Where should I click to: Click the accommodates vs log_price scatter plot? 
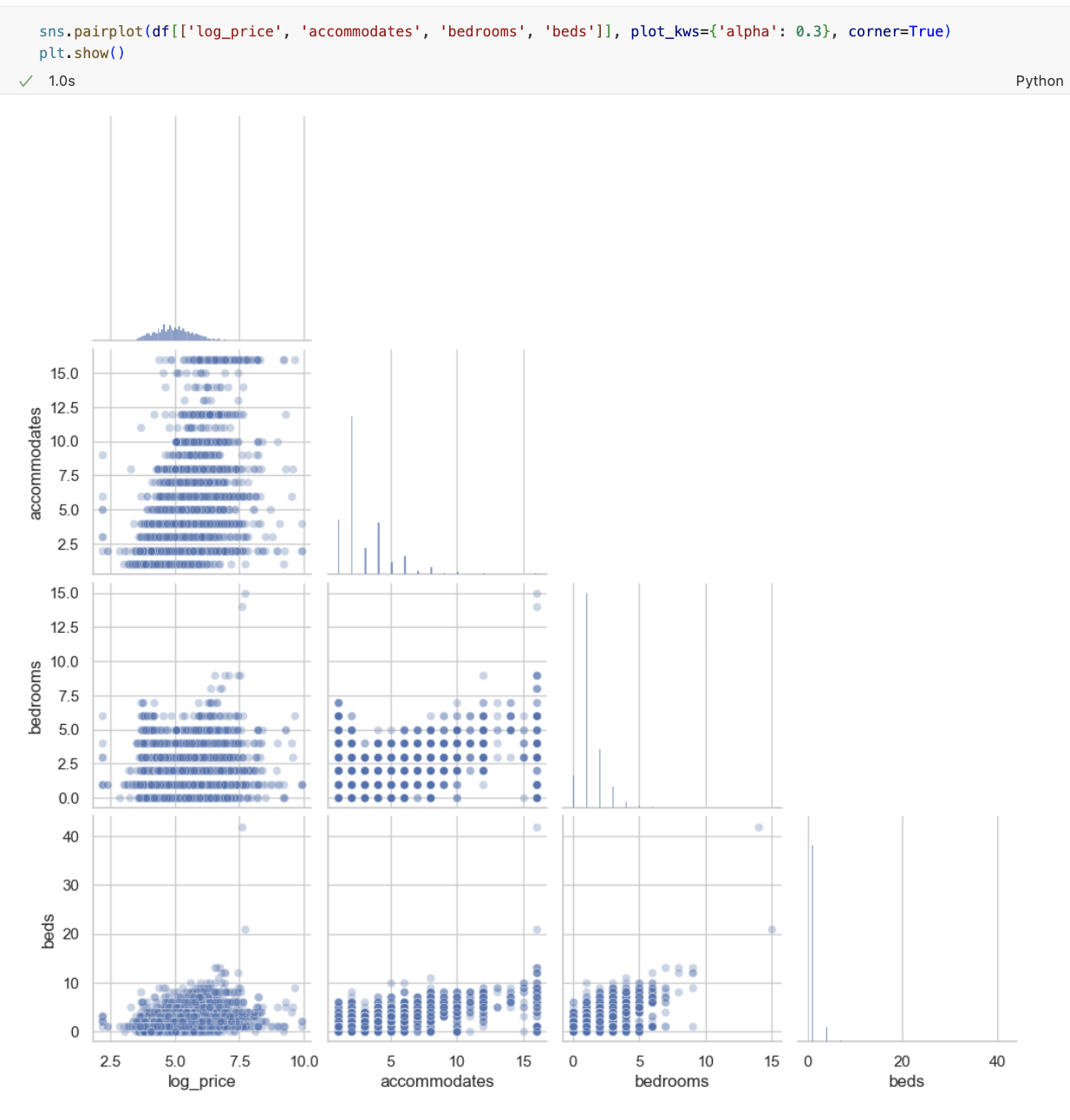pos(202,461)
